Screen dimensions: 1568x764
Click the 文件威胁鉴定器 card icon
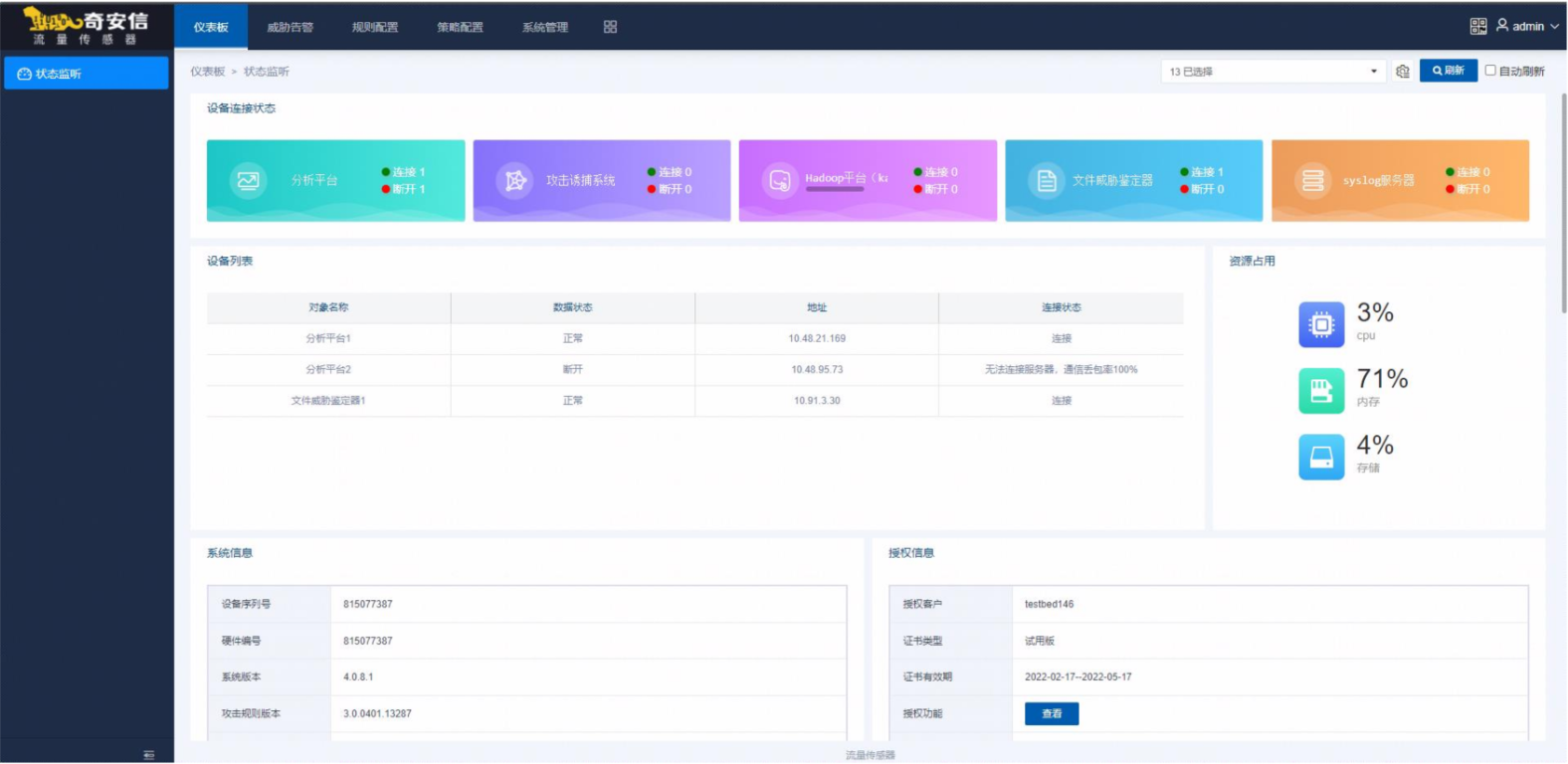(x=1047, y=181)
